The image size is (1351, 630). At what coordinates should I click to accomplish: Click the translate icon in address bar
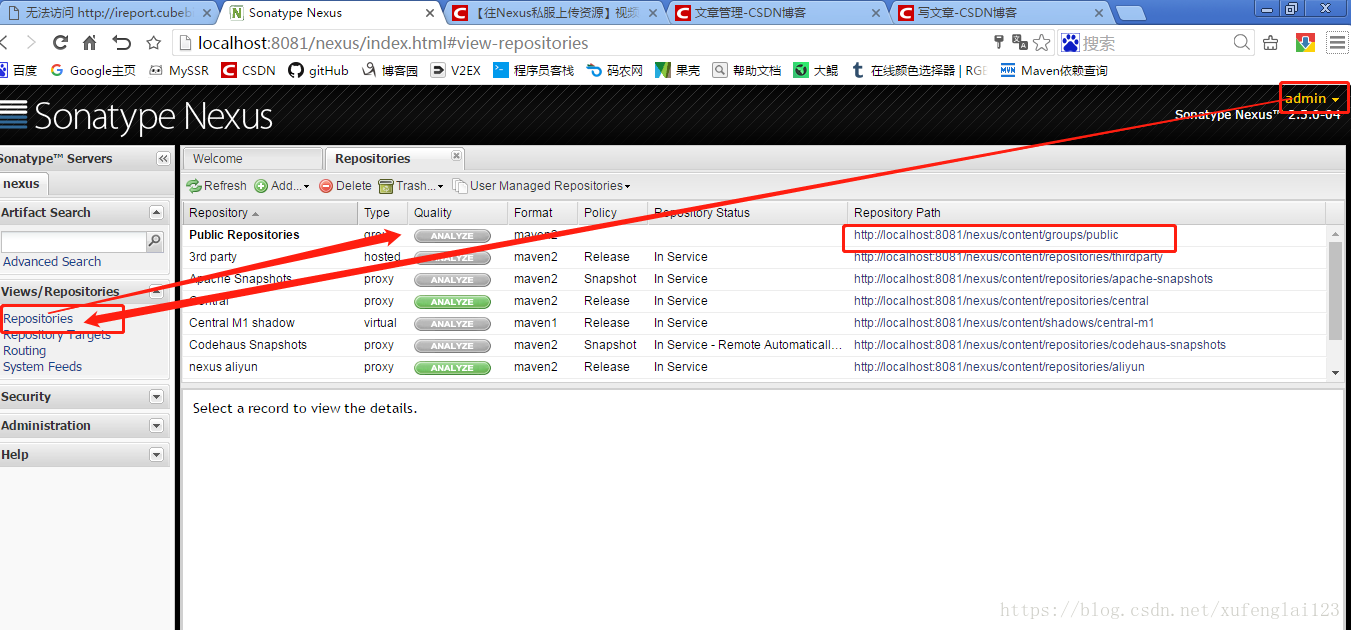tap(1020, 42)
